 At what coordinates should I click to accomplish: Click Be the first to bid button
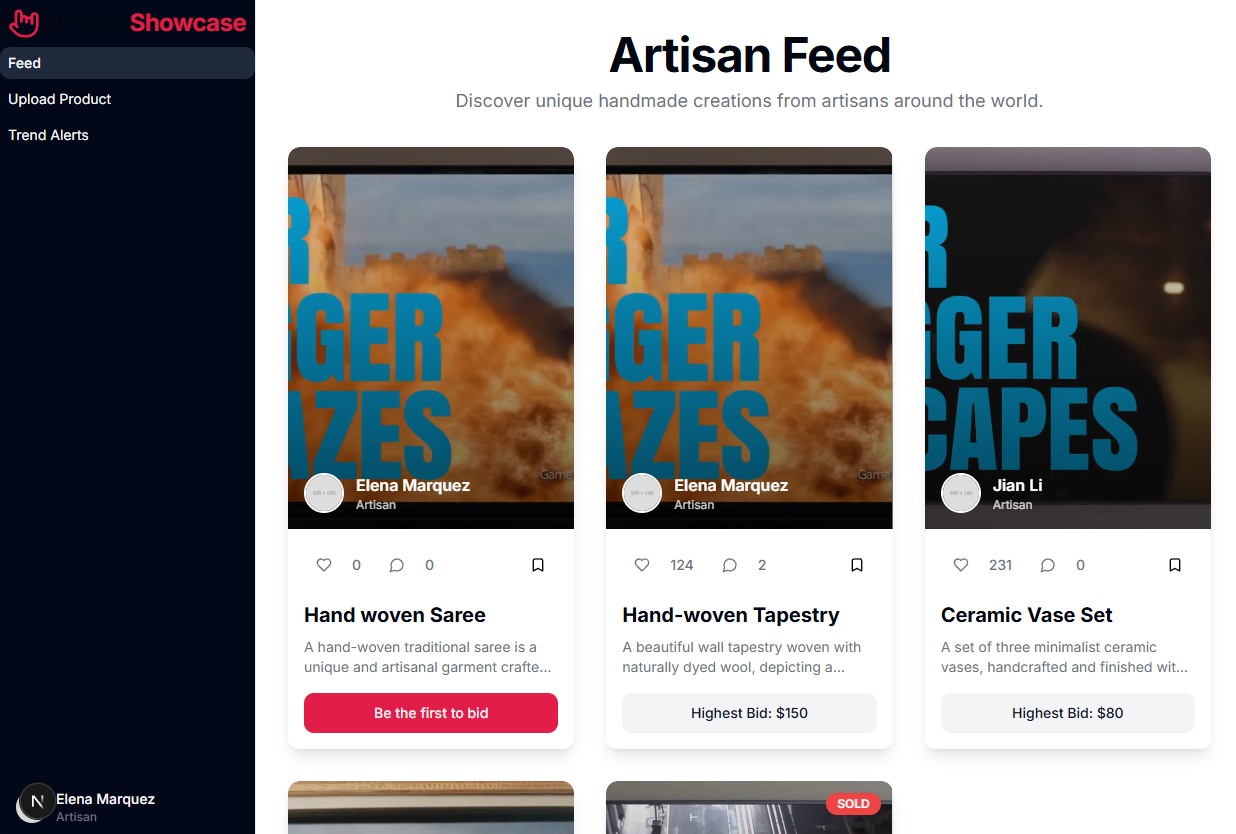coord(431,713)
